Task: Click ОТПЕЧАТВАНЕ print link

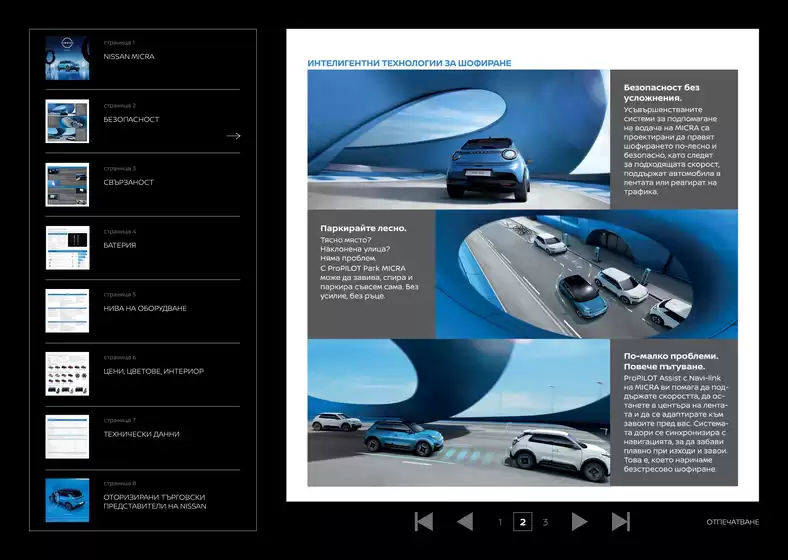Action: (732, 522)
